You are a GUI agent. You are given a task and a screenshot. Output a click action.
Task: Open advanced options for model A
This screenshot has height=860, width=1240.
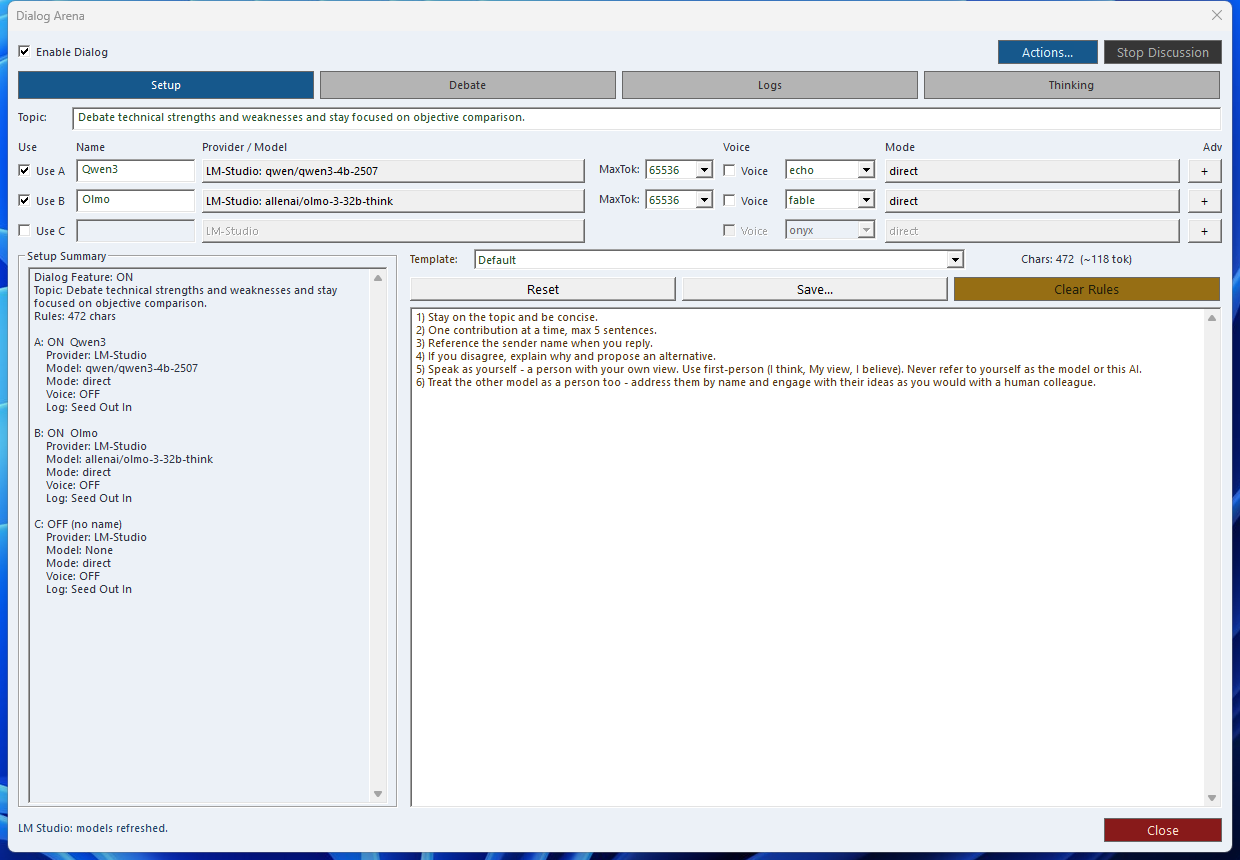click(1204, 170)
